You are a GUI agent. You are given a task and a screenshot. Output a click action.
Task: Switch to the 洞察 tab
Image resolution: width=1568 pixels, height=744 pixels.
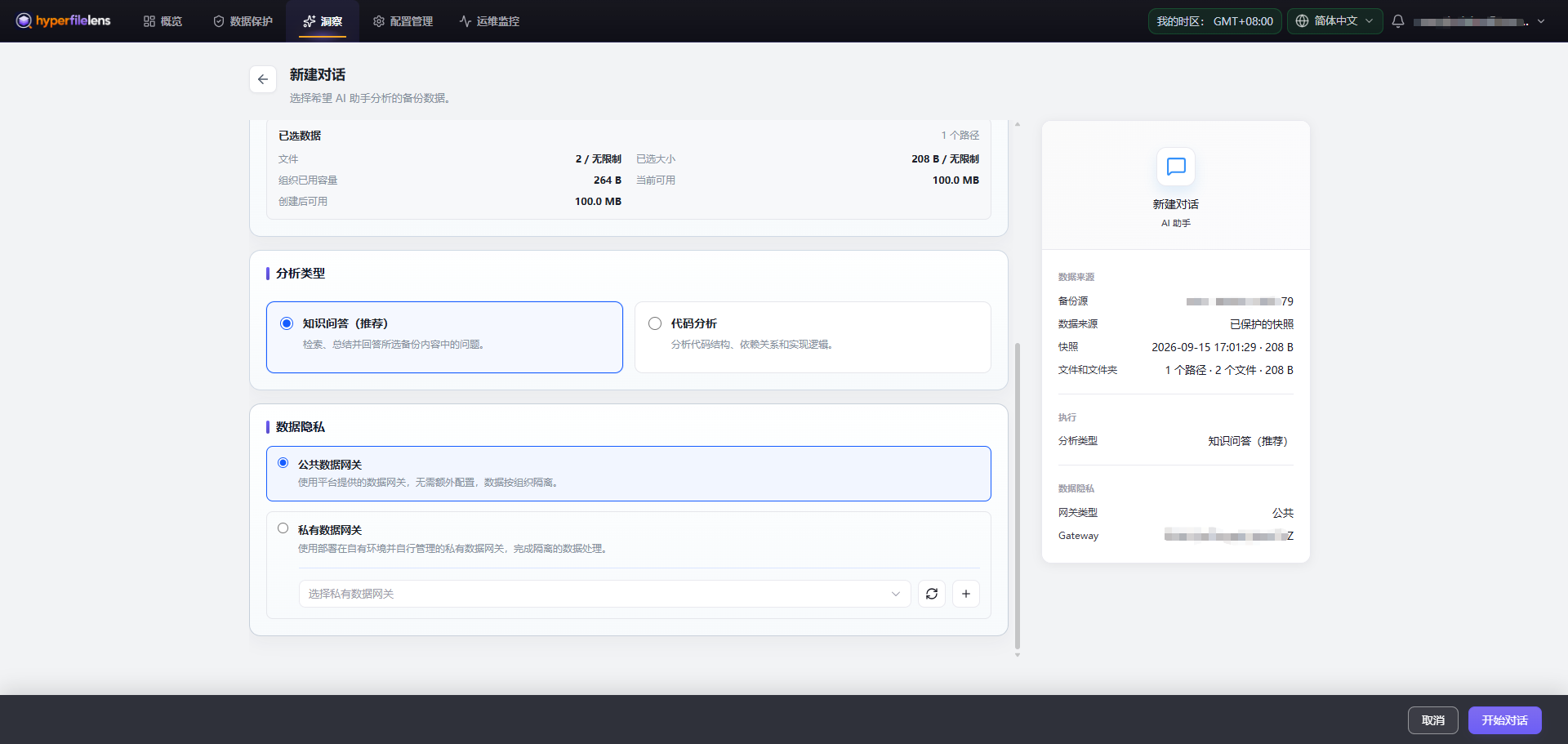tap(323, 21)
